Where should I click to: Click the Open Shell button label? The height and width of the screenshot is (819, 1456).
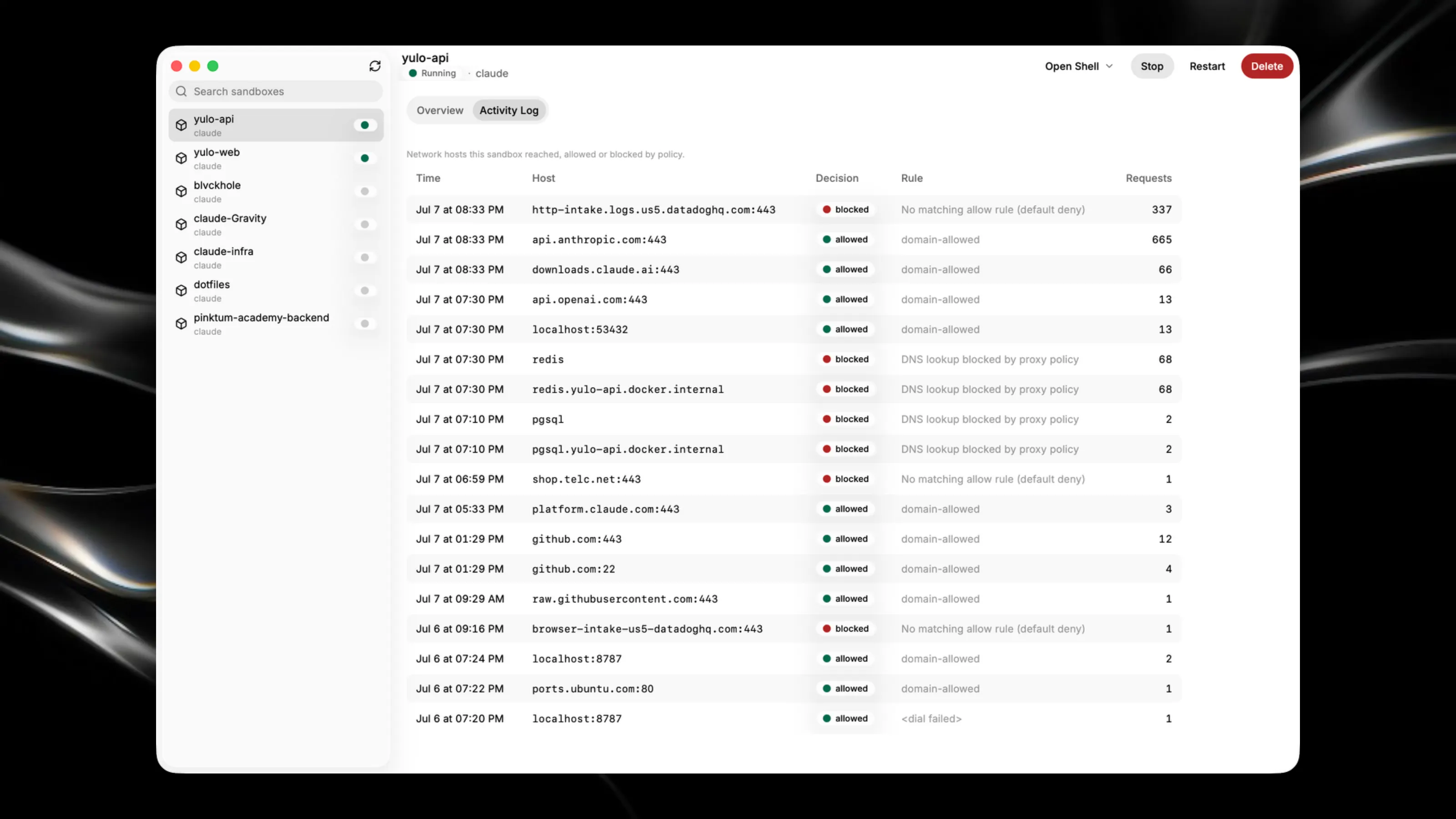click(x=1072, y=66)
